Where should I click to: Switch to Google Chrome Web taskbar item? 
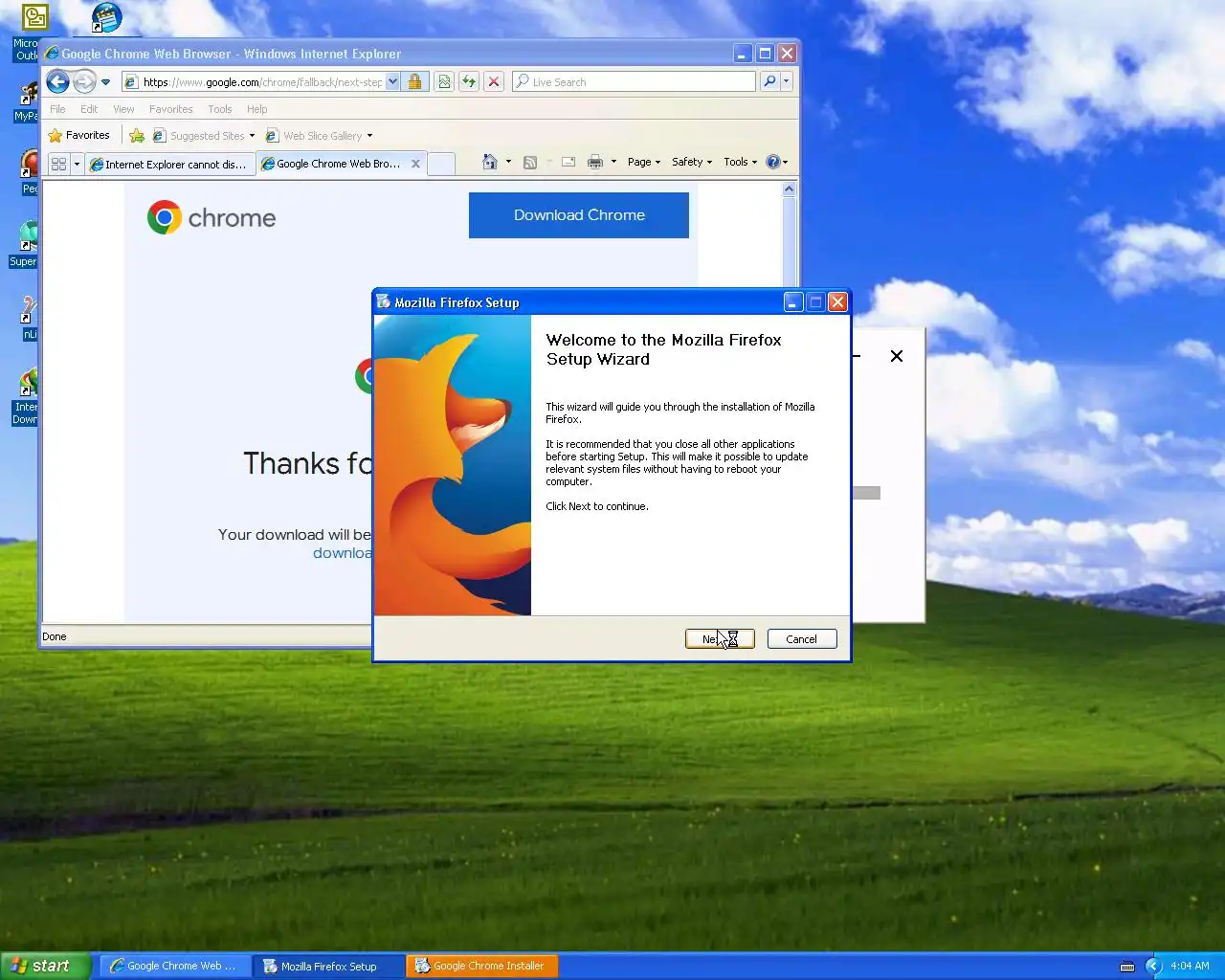174,966
